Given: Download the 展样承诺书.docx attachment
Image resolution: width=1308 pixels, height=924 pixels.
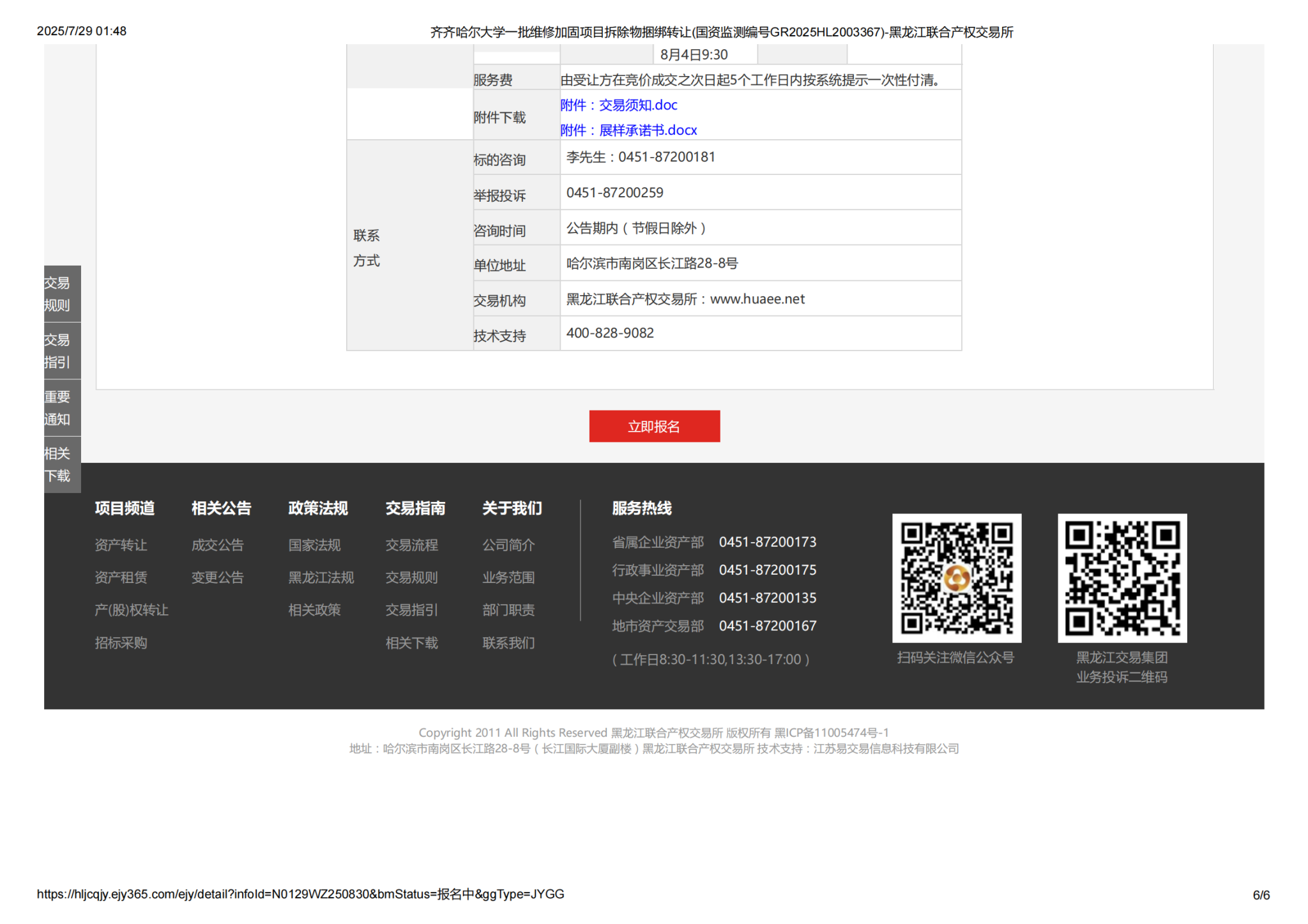Looking at the screenshot, I should point(628,130).
